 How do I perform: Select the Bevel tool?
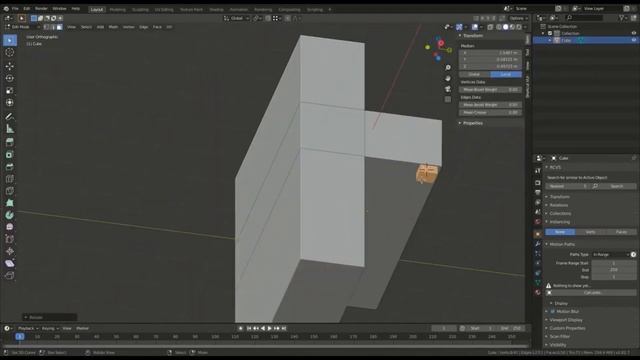pyautogui.click(x=10, y=167)
